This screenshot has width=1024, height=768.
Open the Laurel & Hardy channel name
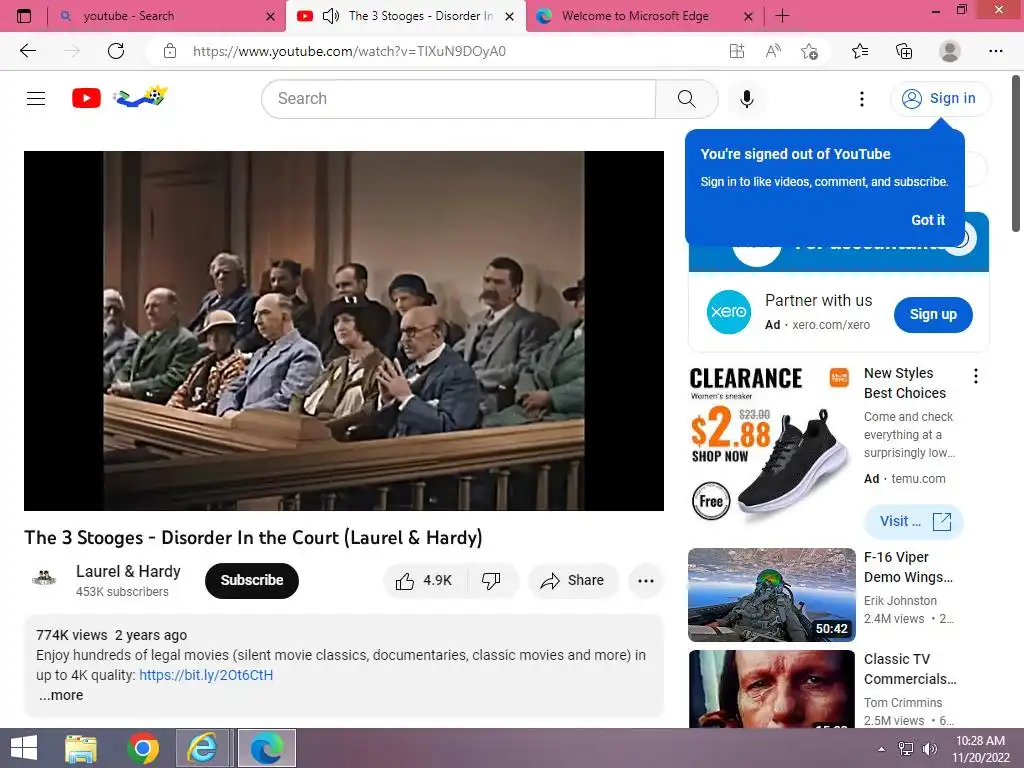[x=128, y=571]
